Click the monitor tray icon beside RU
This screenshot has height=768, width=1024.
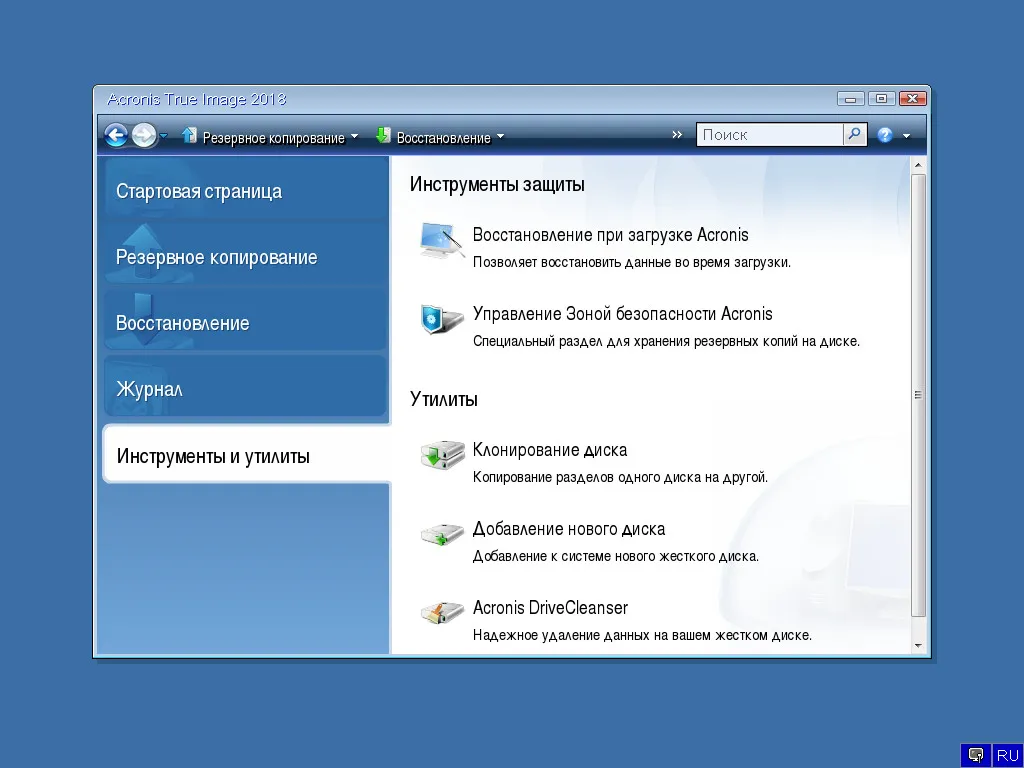[976, 755]
